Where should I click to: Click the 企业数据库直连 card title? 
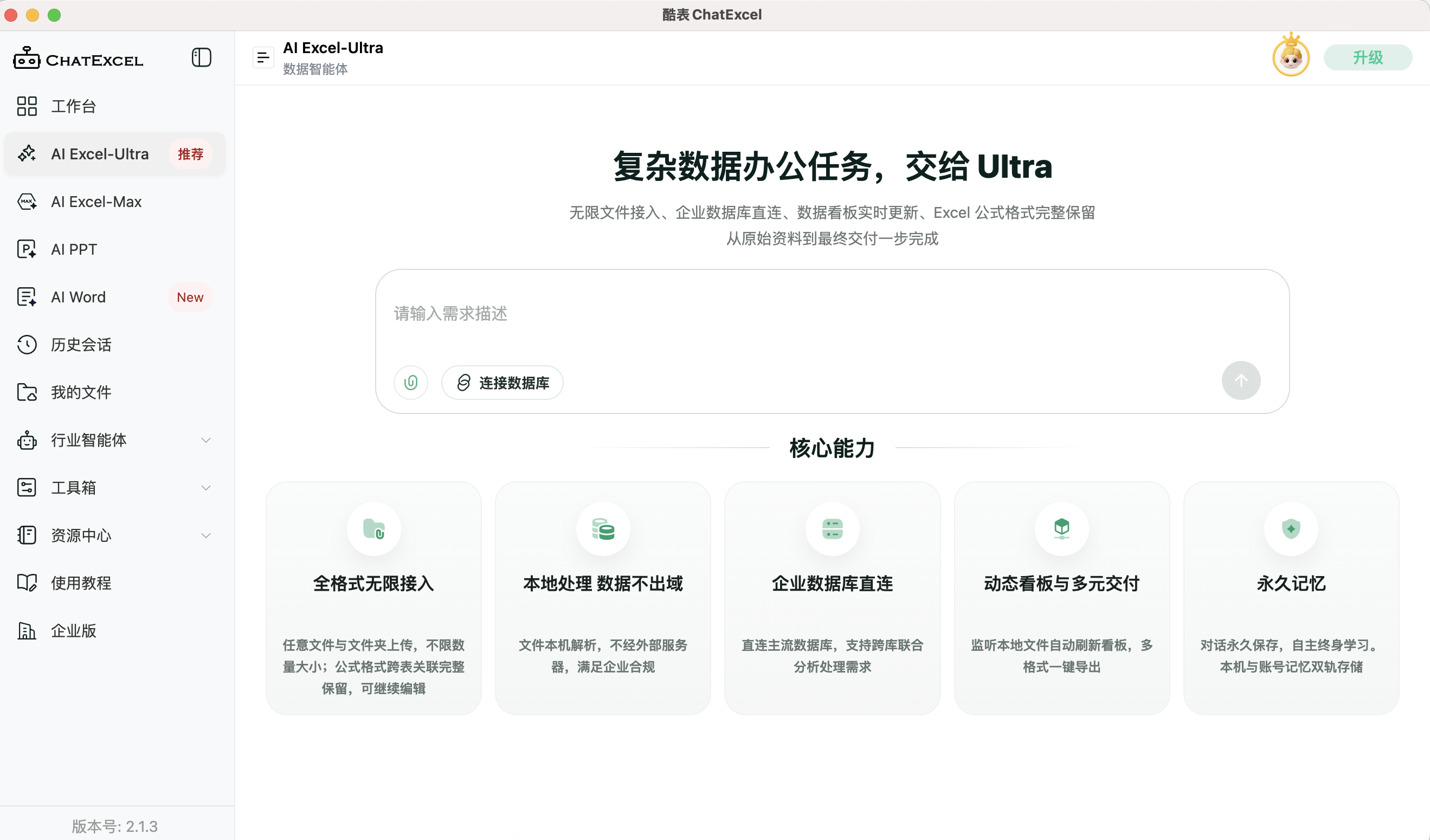[833, 583]
